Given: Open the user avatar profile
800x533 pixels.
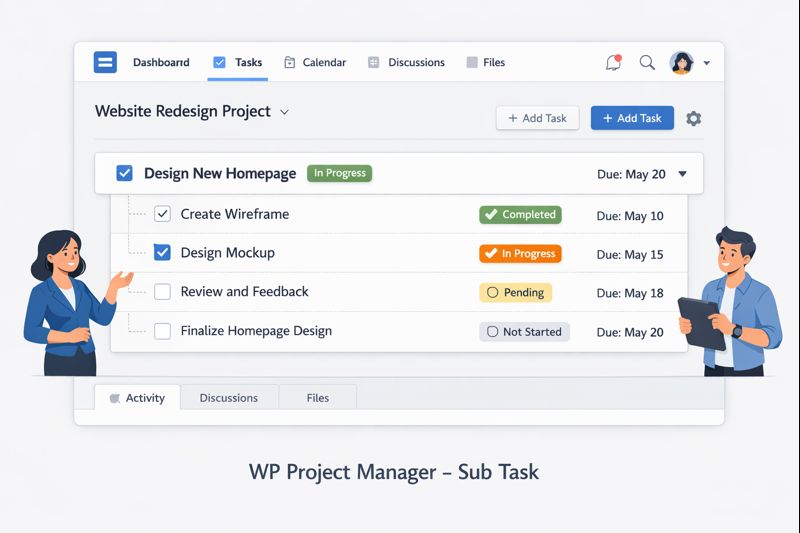Looking at the screenshot, I should coord(682,63).
